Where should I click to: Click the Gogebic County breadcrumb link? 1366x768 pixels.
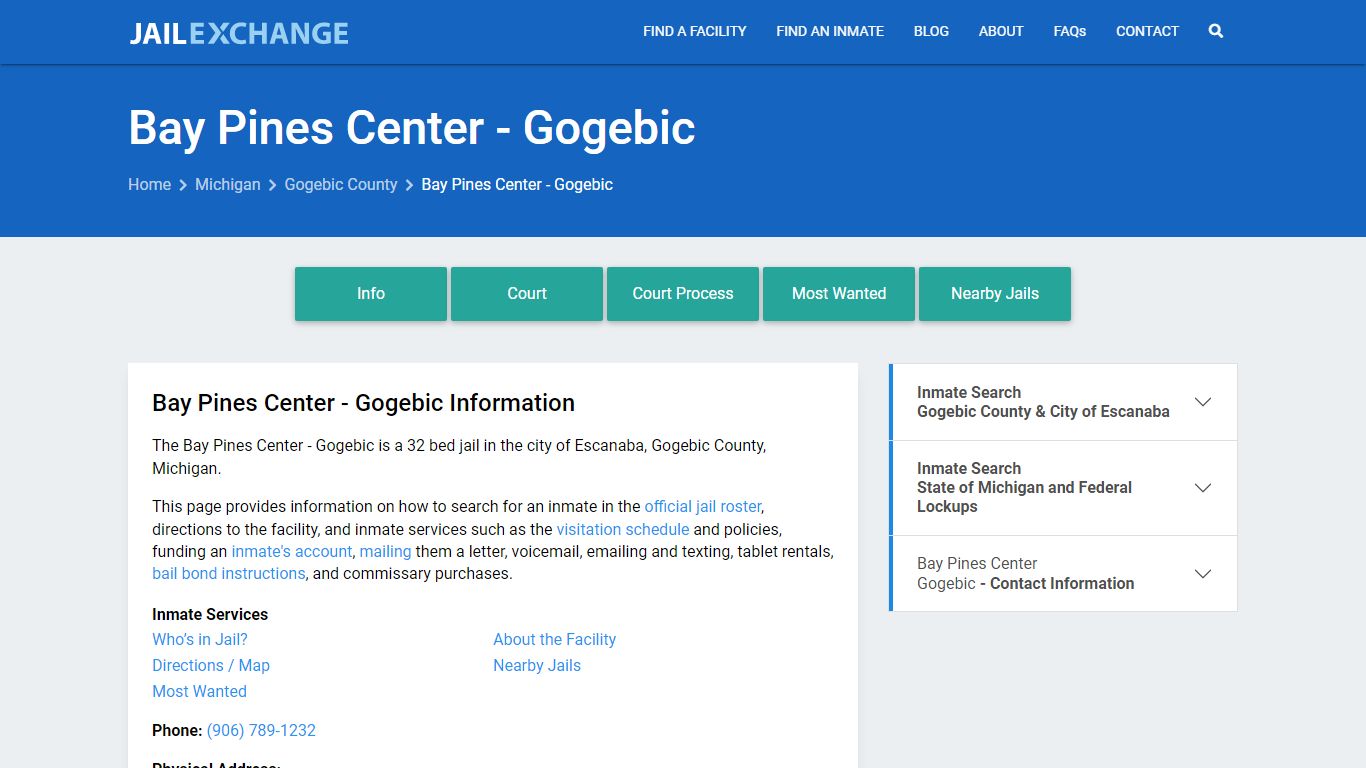click(x=341, y=185)
